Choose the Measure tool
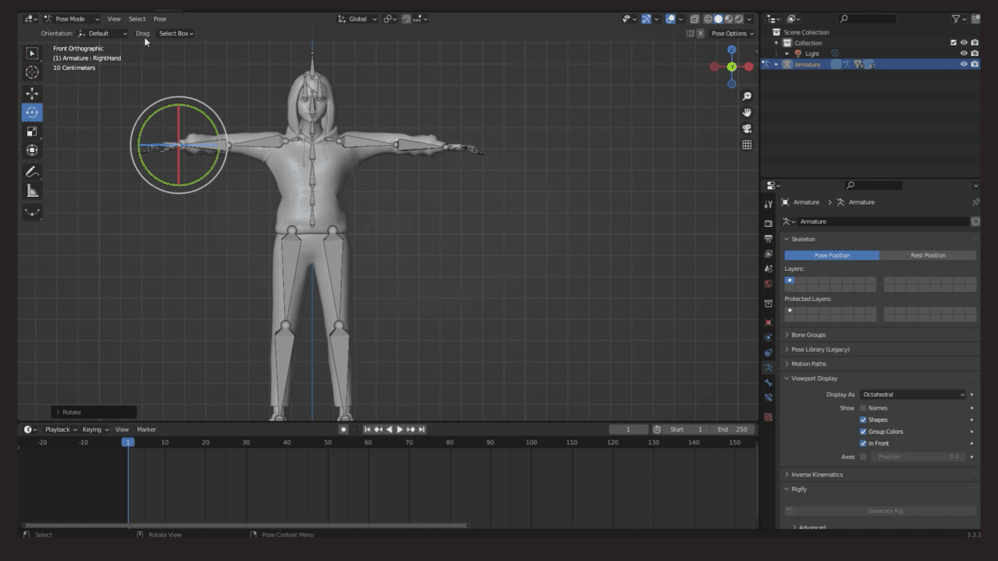Viewport: 998px width, 561px height. pyautogui.click(x=32, y=191)
